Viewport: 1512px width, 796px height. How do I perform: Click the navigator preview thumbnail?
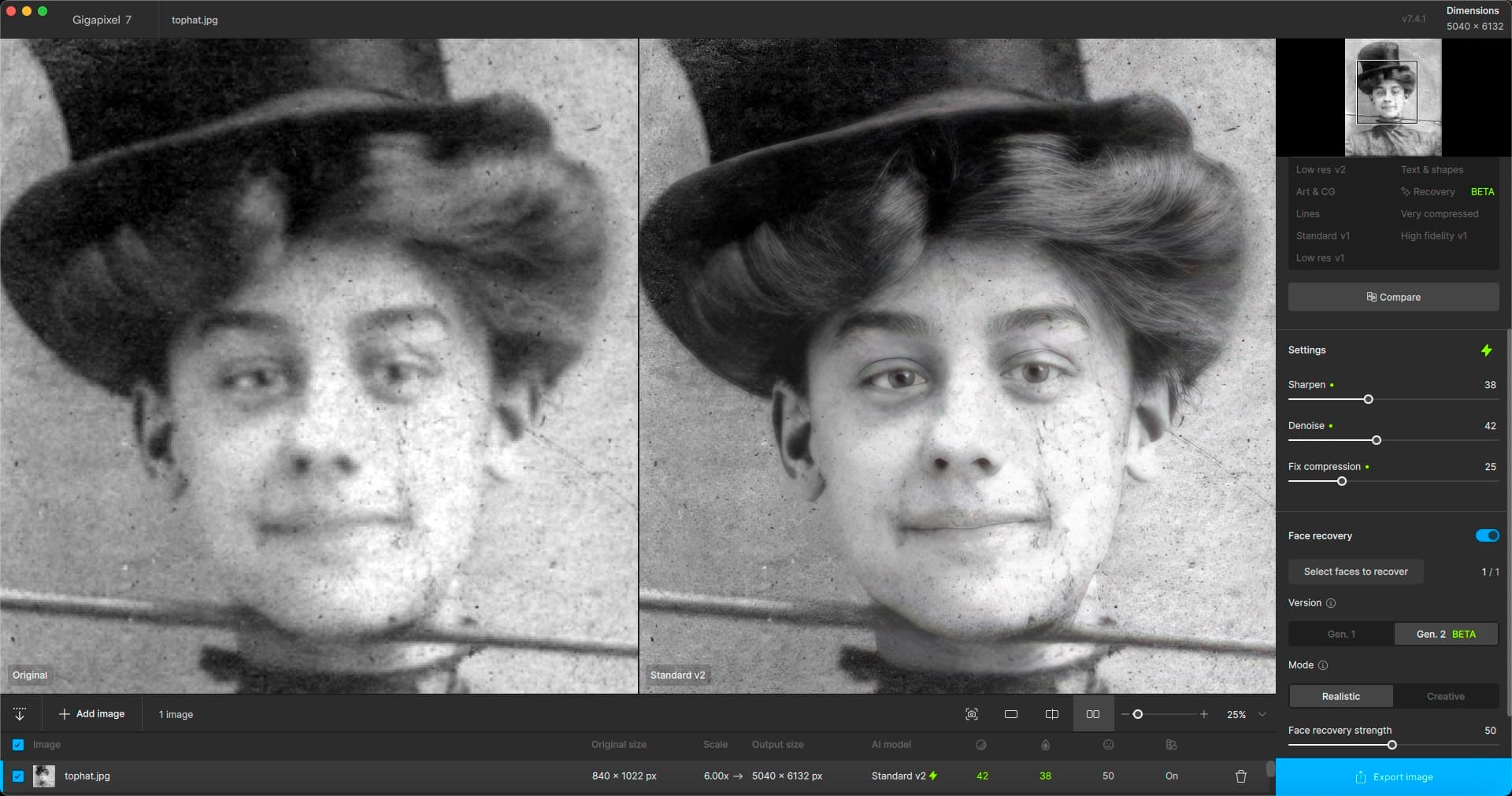coord(1393,98)
